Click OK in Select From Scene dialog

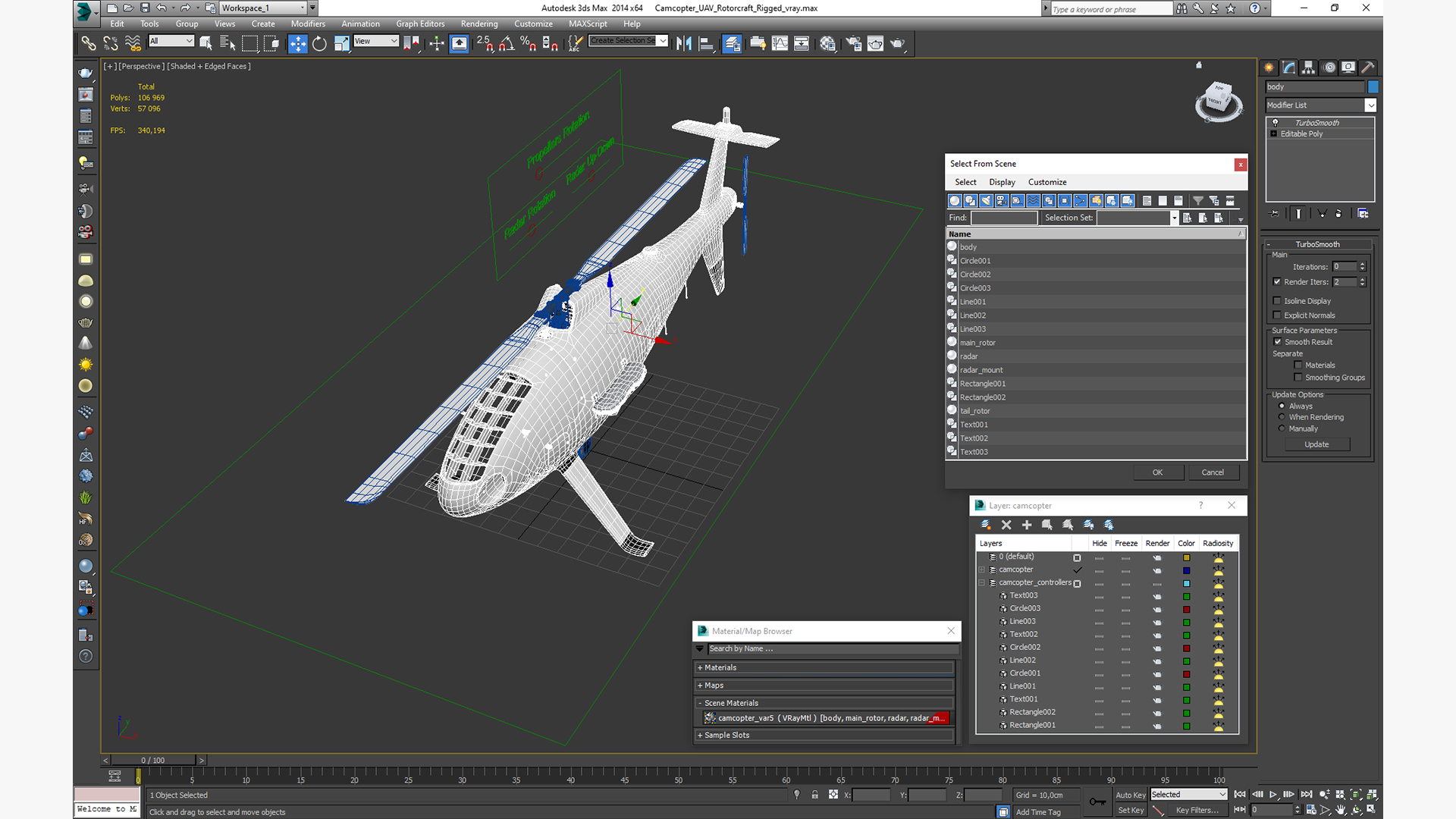[1158, 472]
